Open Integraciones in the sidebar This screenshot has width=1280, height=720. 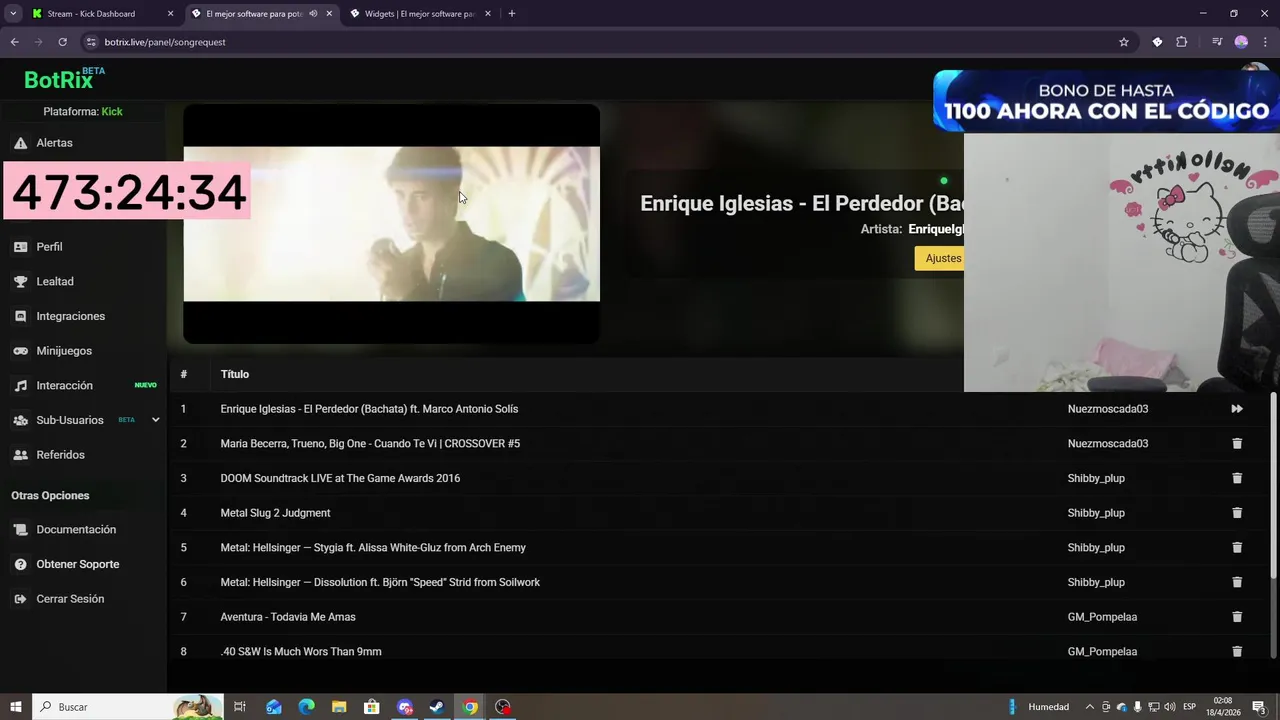pyautogui.click(x=70, y=316)
